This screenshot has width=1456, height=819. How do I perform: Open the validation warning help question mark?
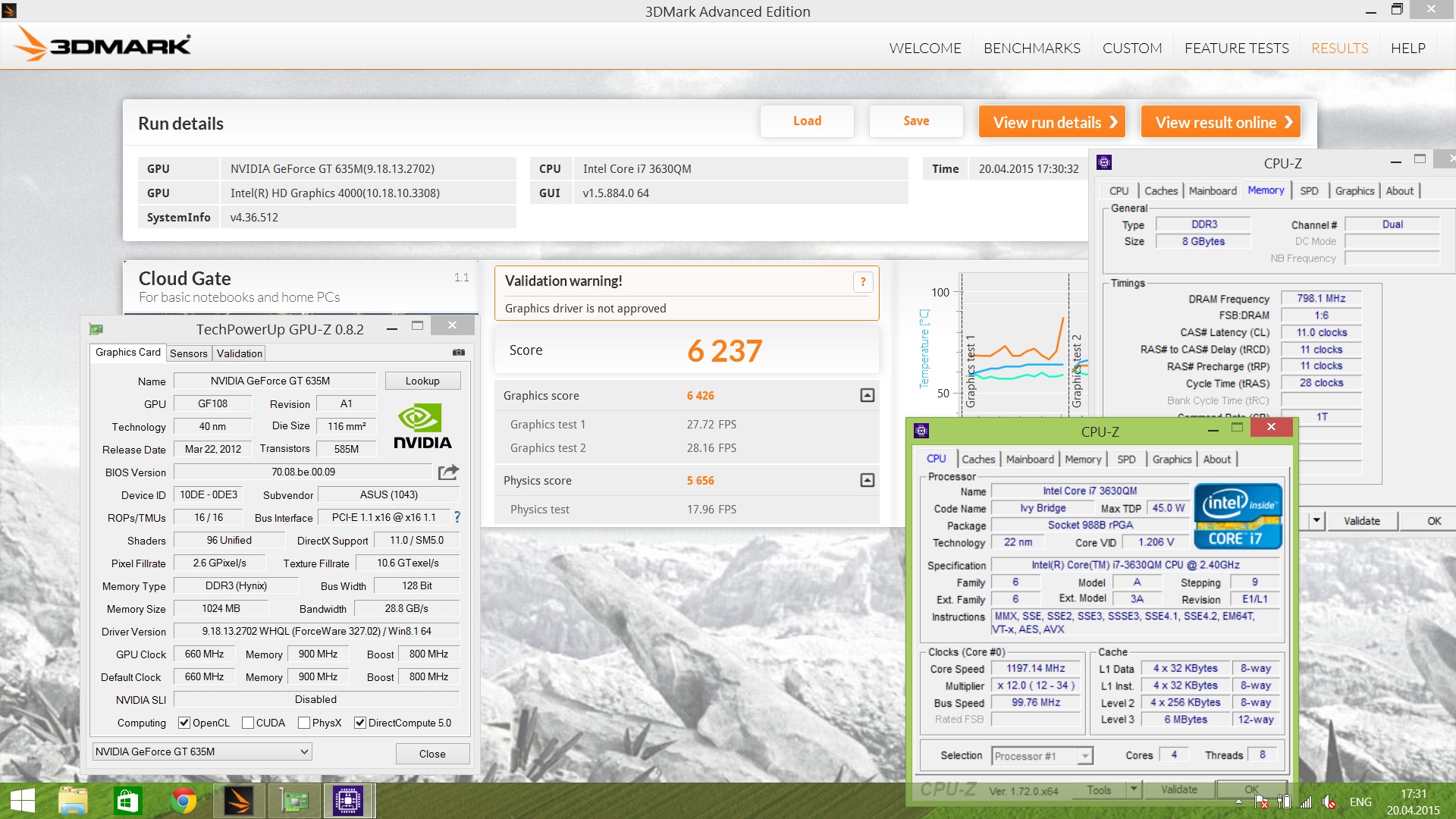coord(862,282)
